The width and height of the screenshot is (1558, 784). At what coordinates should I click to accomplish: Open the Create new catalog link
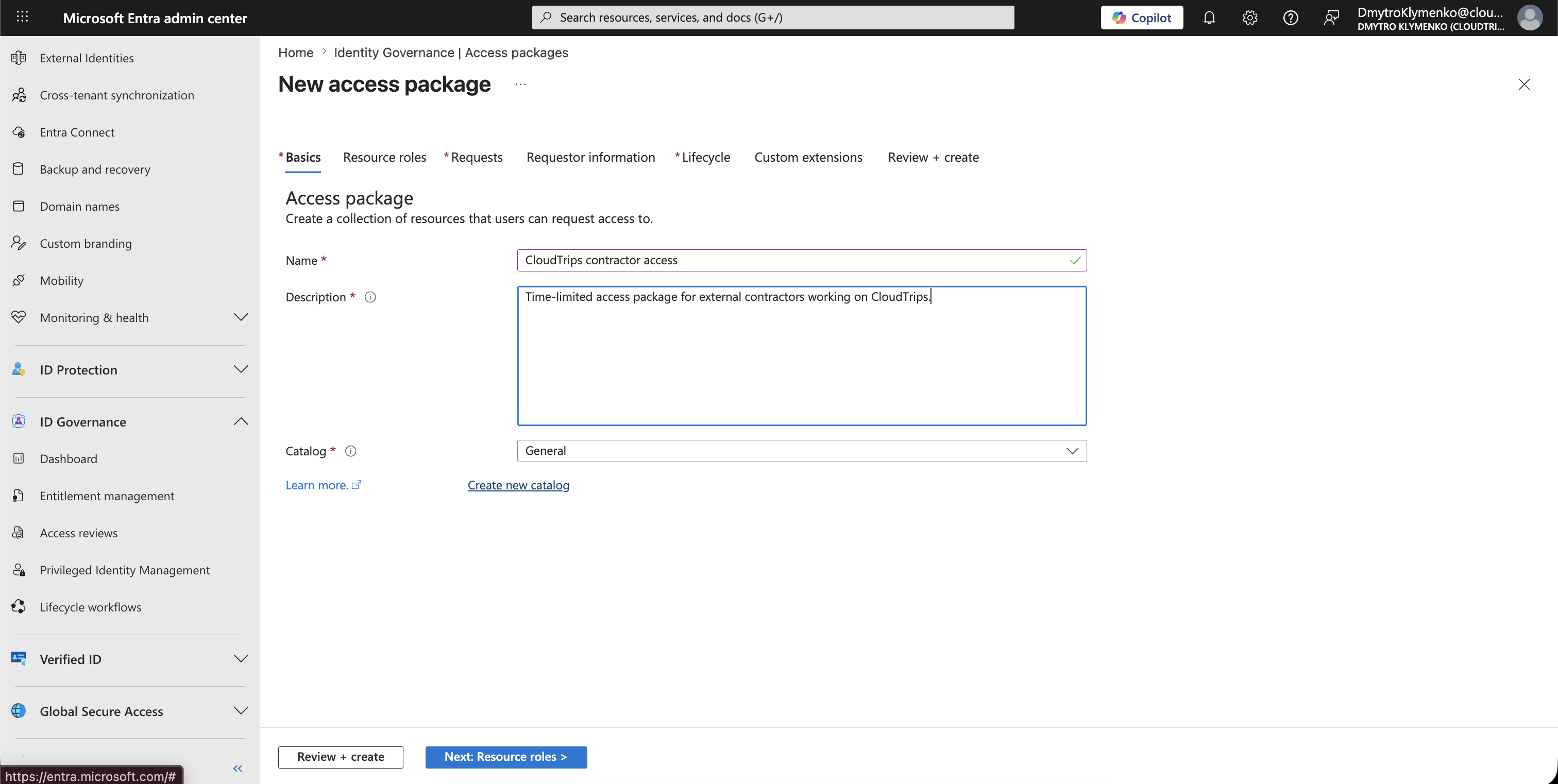coord(518,485)
